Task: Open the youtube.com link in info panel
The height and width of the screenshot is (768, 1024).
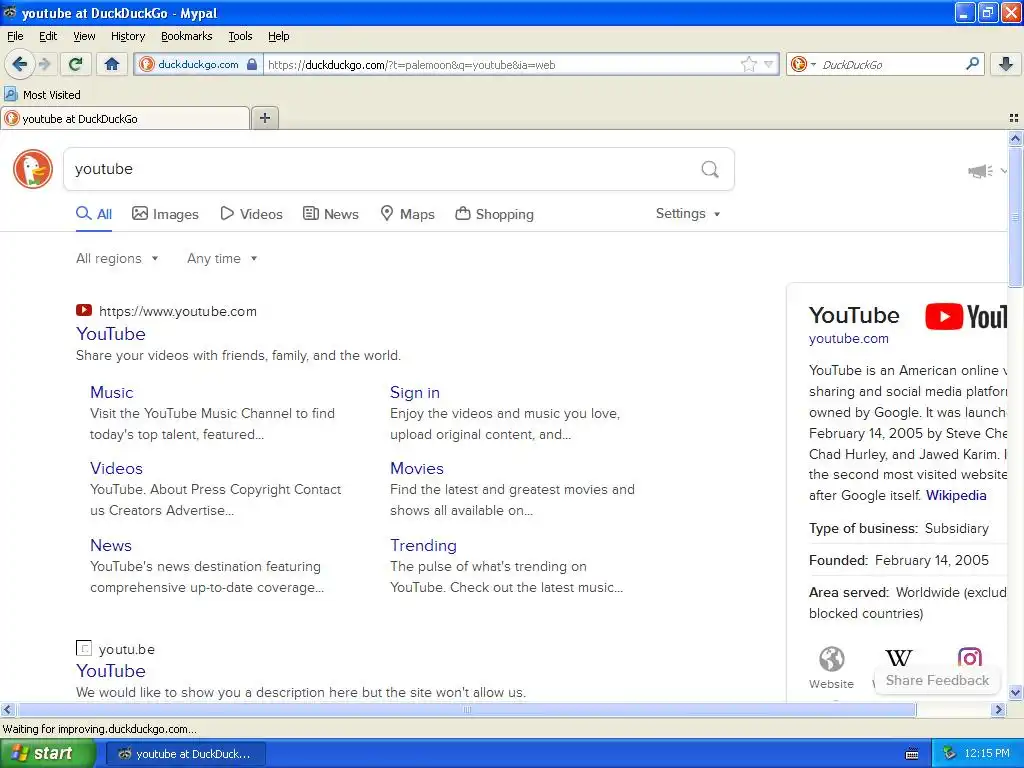Action: click(x=848, y=338)
